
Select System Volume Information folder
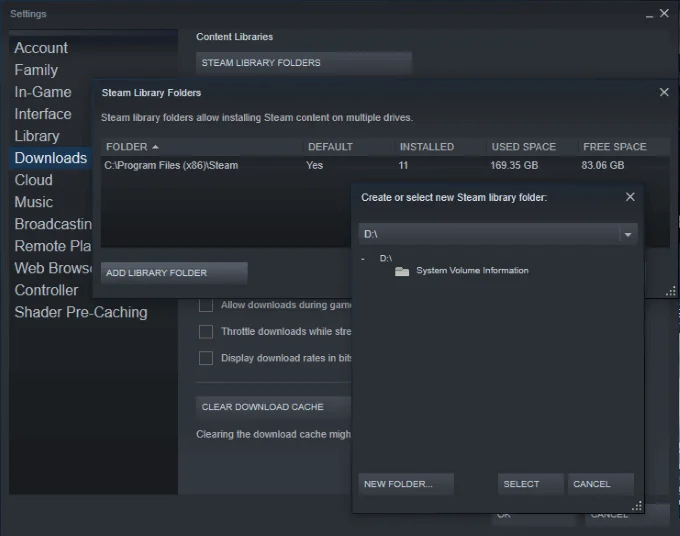coord(472,271)
